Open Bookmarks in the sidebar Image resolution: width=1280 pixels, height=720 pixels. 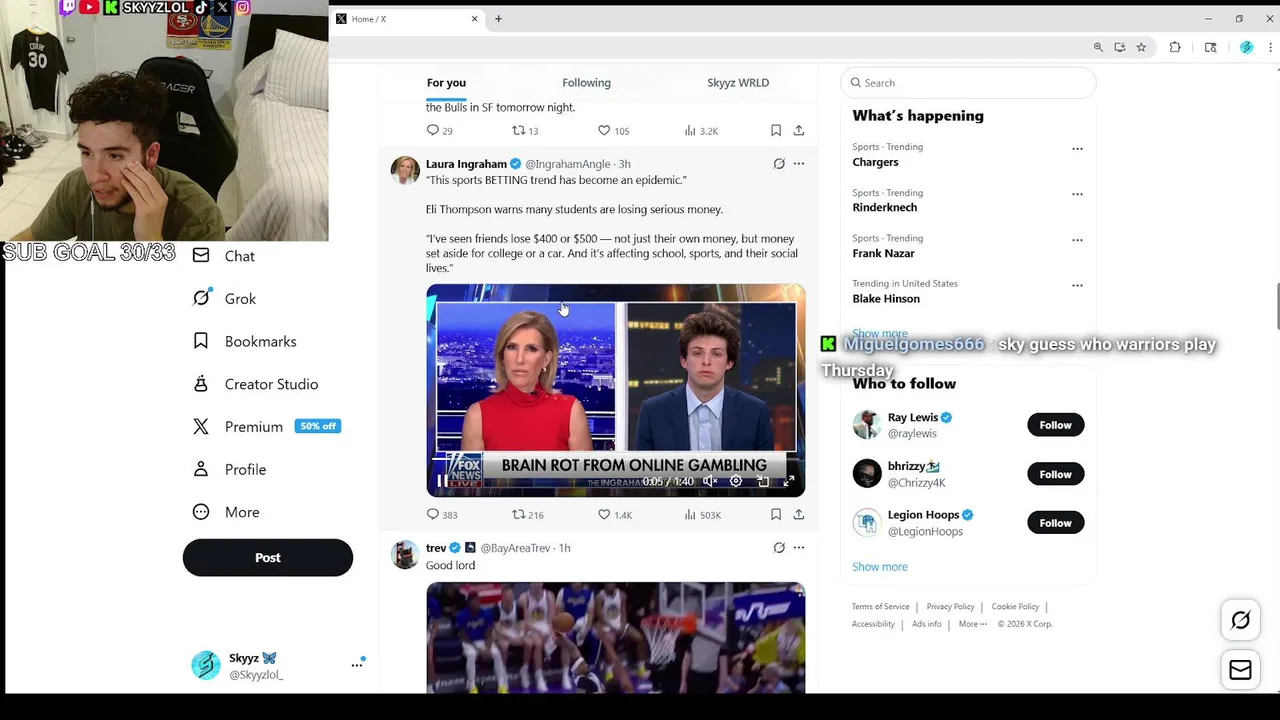click(x=244, y=341)
